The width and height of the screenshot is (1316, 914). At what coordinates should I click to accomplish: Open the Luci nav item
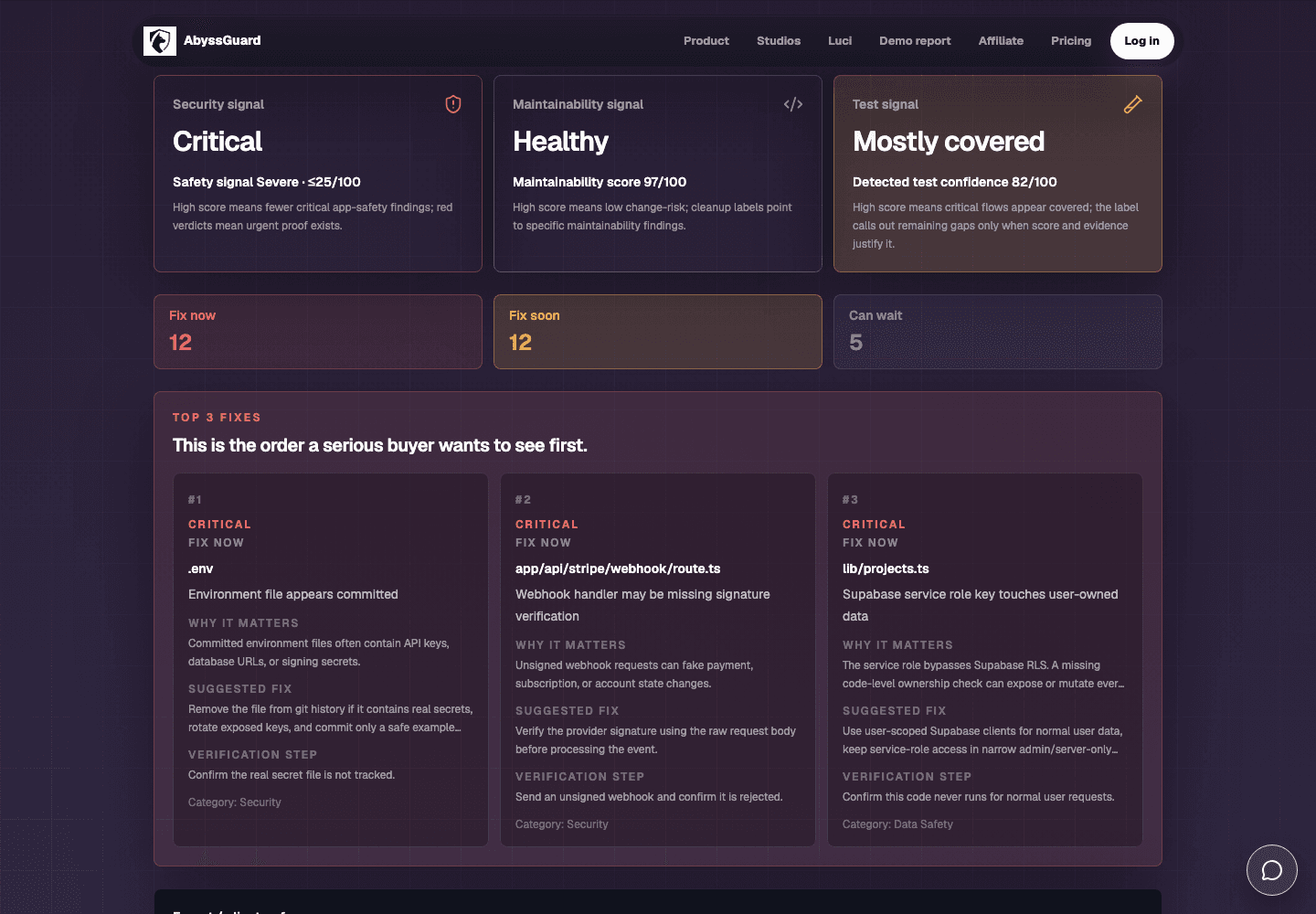click(840, 41)
